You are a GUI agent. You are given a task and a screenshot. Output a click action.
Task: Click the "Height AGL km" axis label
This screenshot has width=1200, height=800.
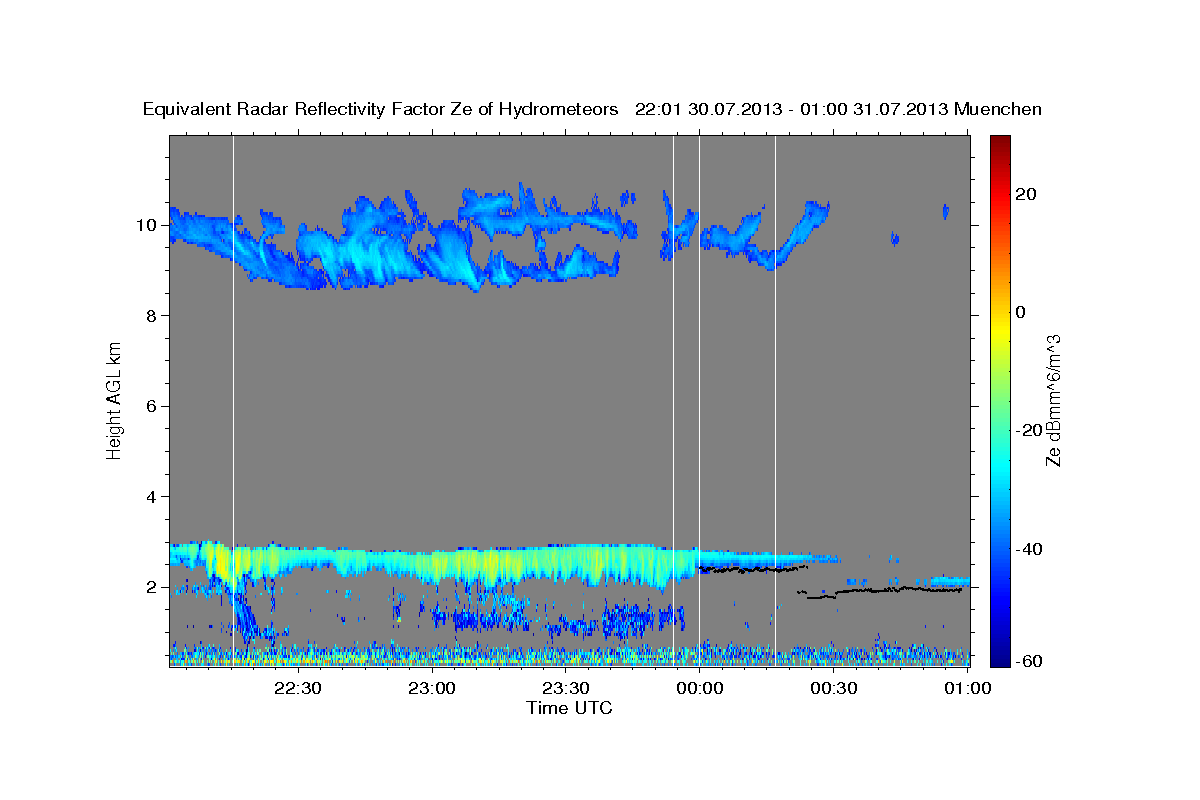115,400
